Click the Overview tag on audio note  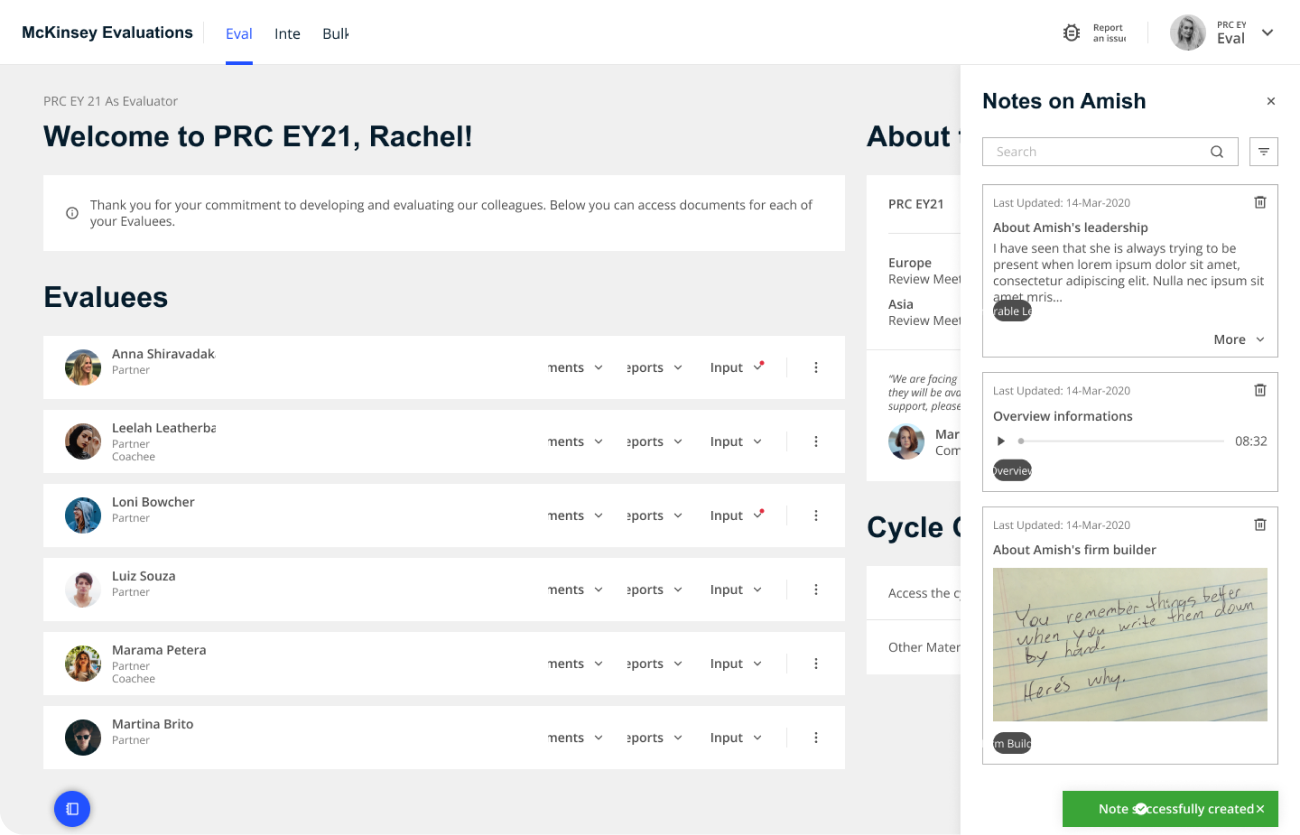coord(1012,470)
